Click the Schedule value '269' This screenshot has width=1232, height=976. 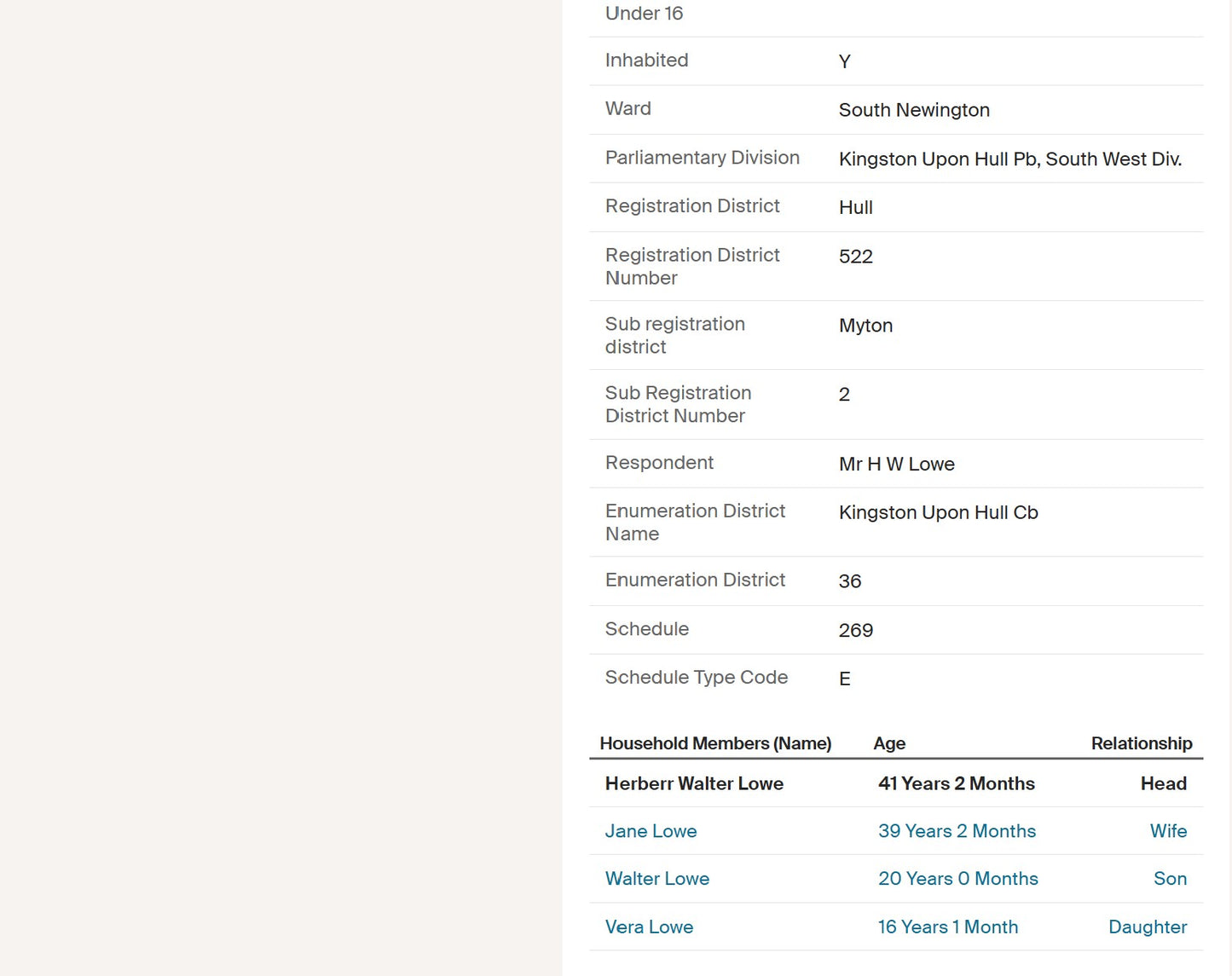pos(855,630)
